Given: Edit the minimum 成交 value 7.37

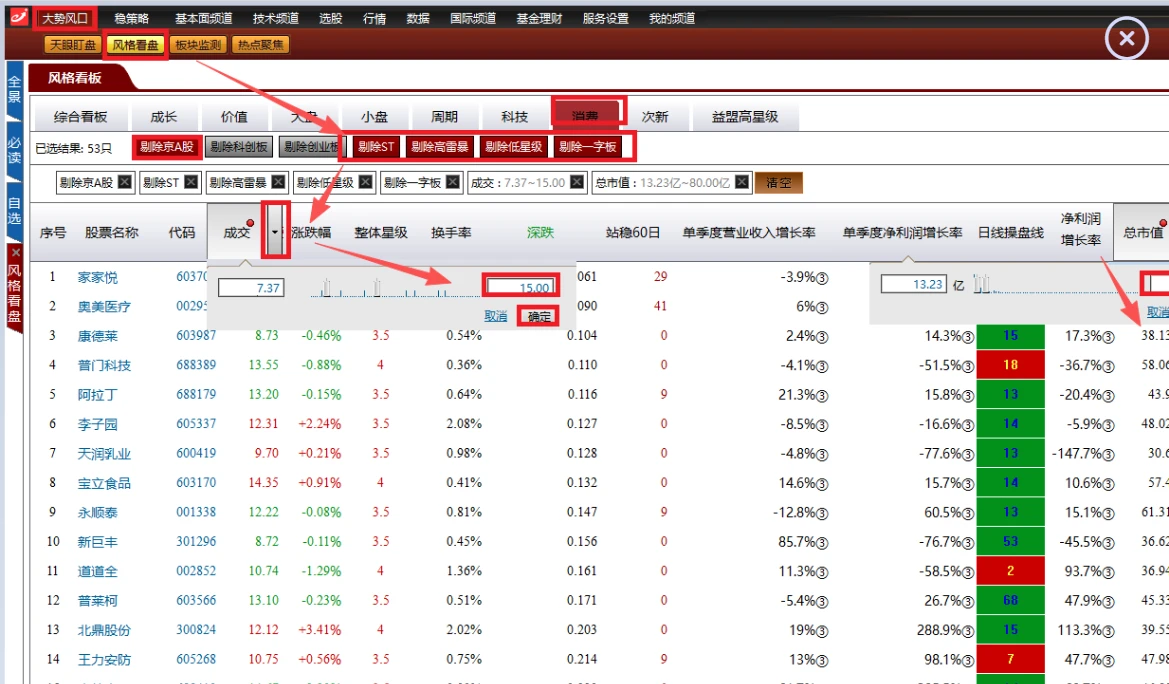Looking at the screenshot, I should point(251,288).
